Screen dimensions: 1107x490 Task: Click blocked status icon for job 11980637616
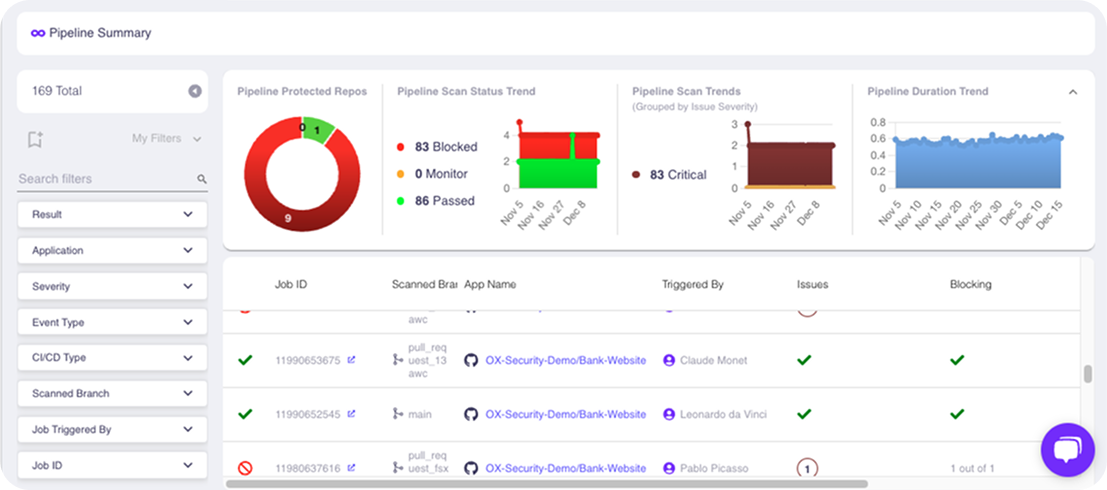coord(245,468)
